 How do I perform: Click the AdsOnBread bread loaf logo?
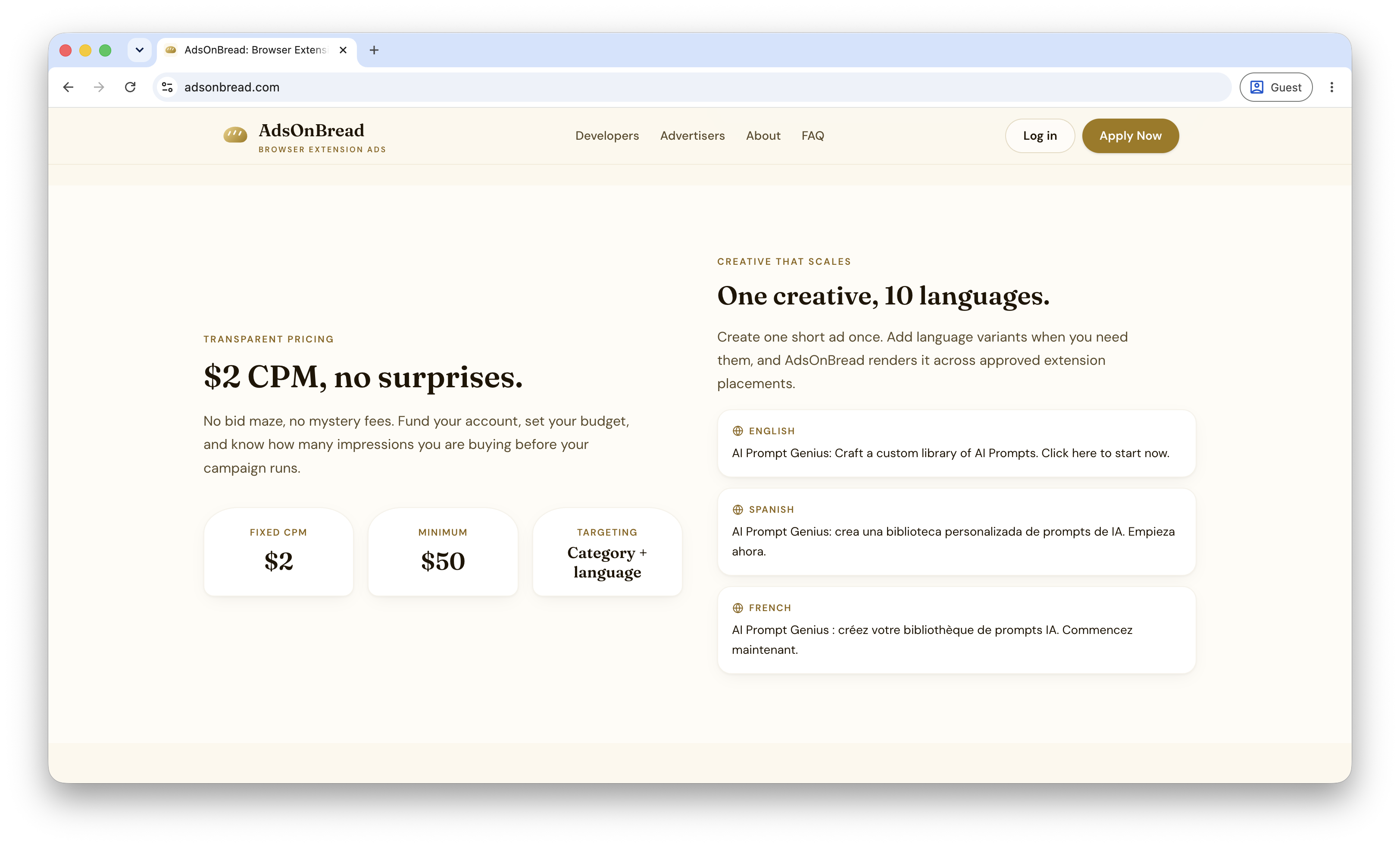(x=235, y=135)
